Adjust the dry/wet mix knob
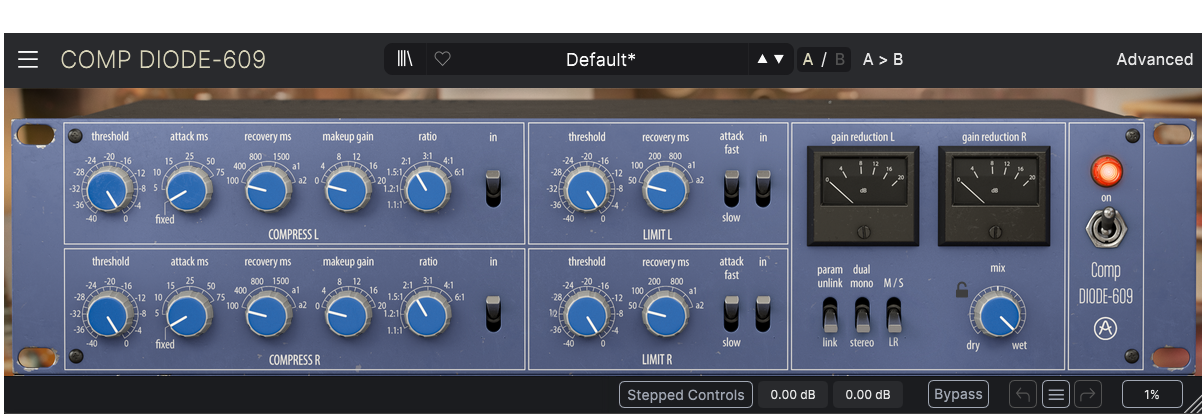This screenshot has height=414, width=1202. coord(997,314)
